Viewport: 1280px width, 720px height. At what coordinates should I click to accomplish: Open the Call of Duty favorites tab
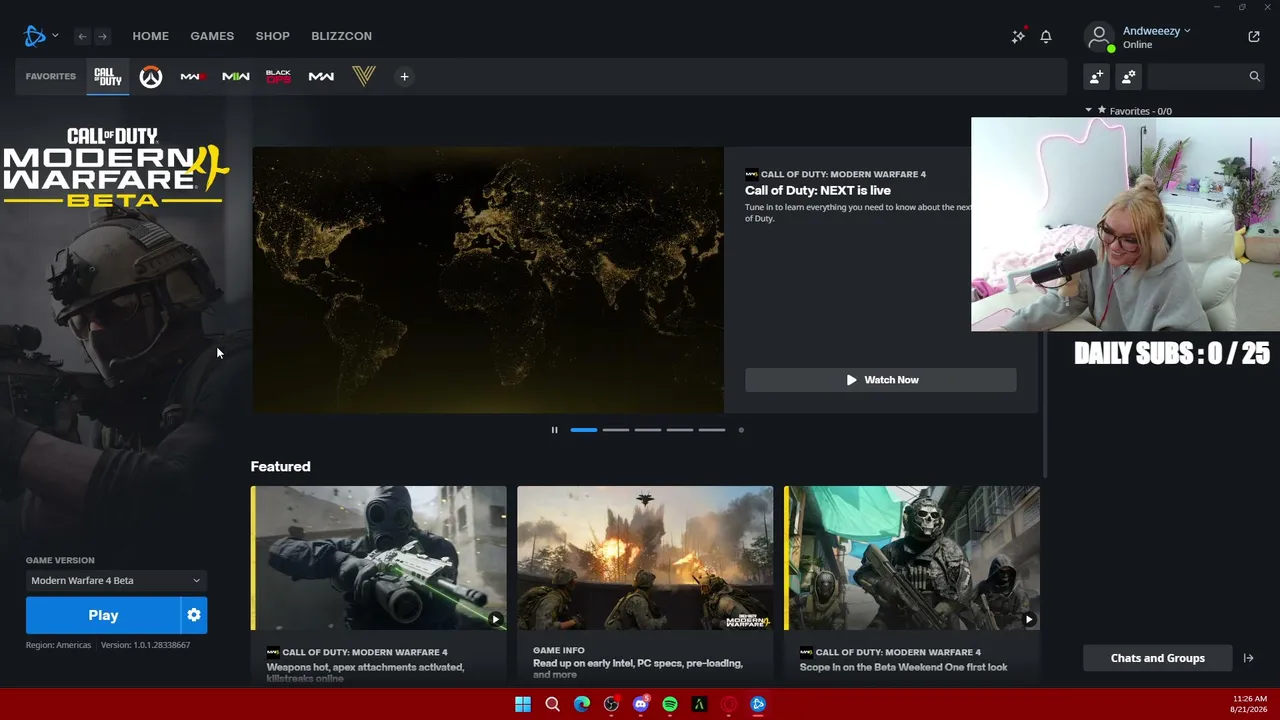(x=107, y=77)
